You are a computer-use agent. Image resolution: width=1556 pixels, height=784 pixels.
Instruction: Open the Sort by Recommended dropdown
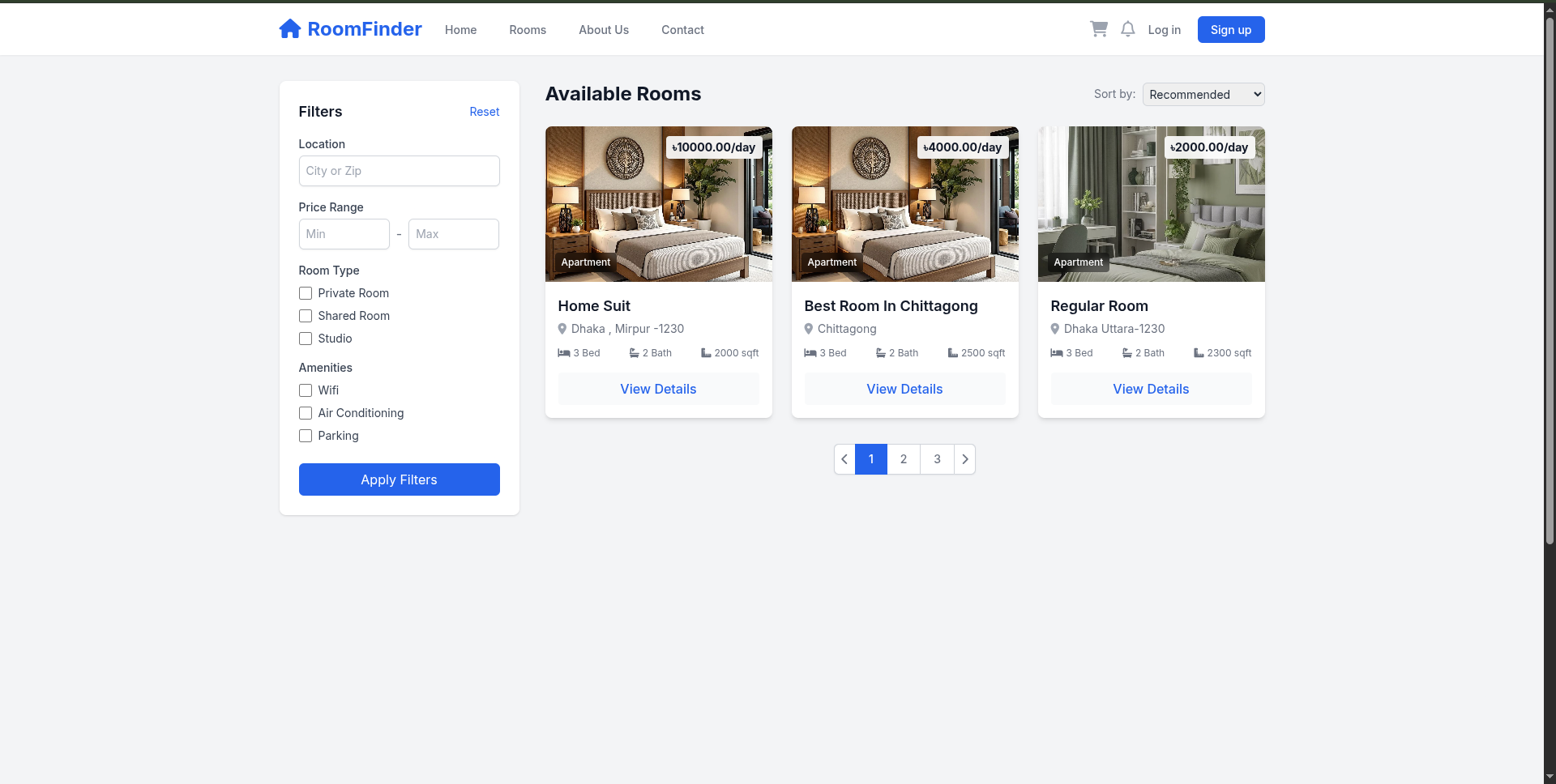[1203, 95]
